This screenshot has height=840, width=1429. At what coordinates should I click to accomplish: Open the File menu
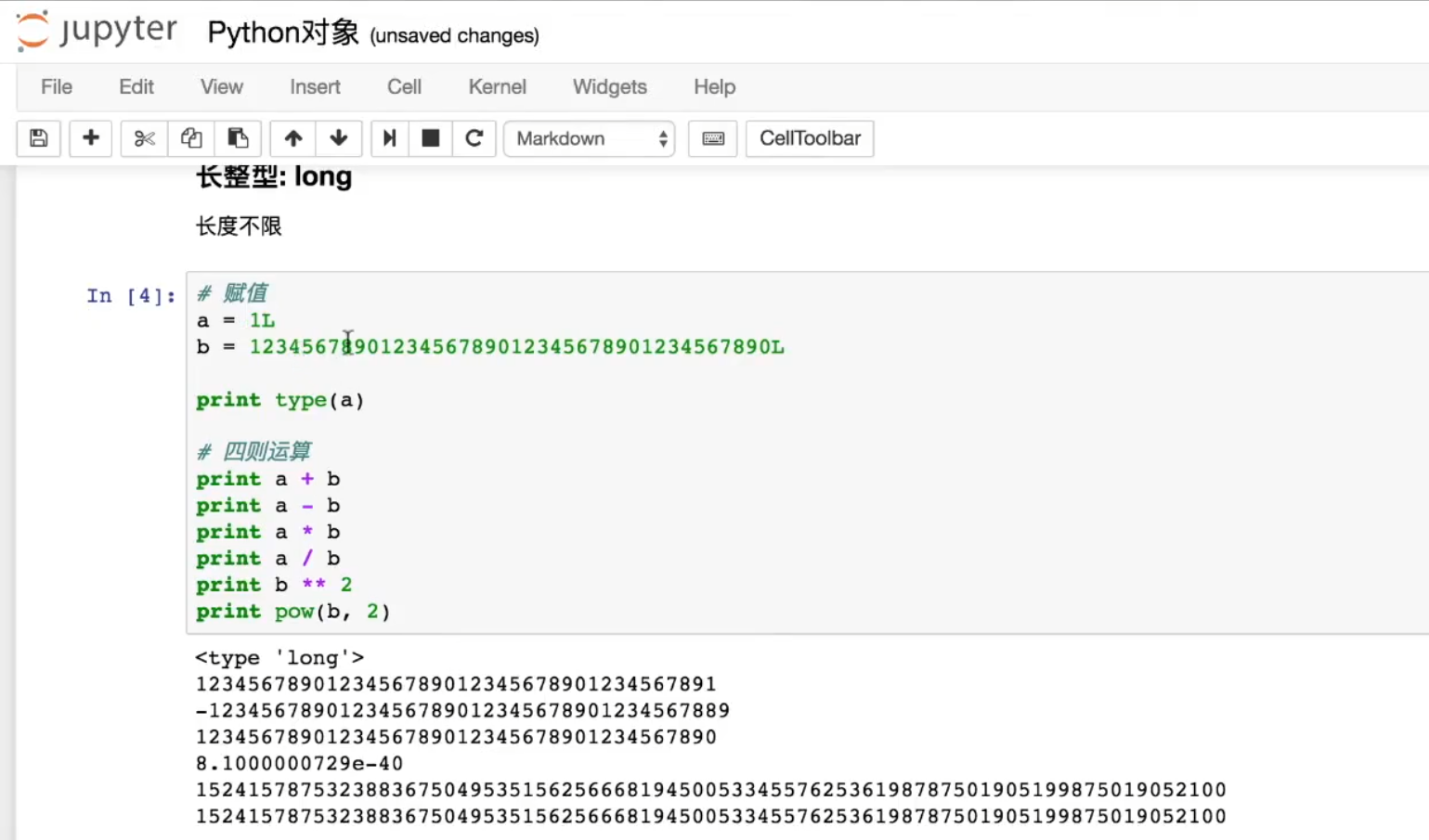coord(57,86)
